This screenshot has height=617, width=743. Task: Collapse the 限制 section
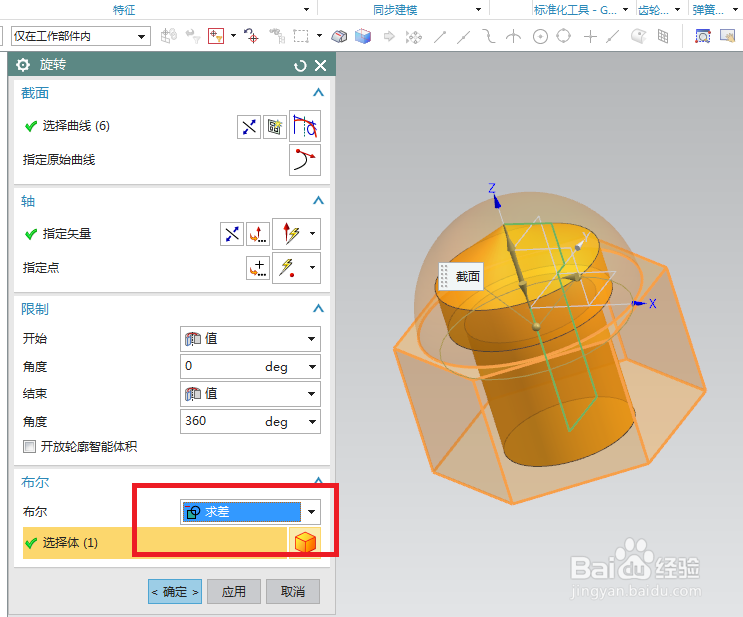click(318, 309)
